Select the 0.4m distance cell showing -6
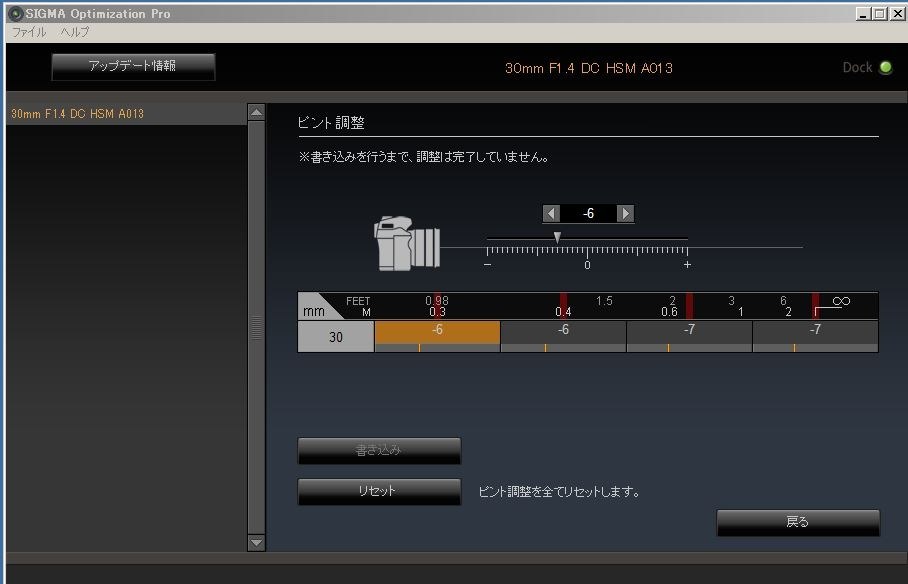The image size is (908, 584). coord(563,337)
